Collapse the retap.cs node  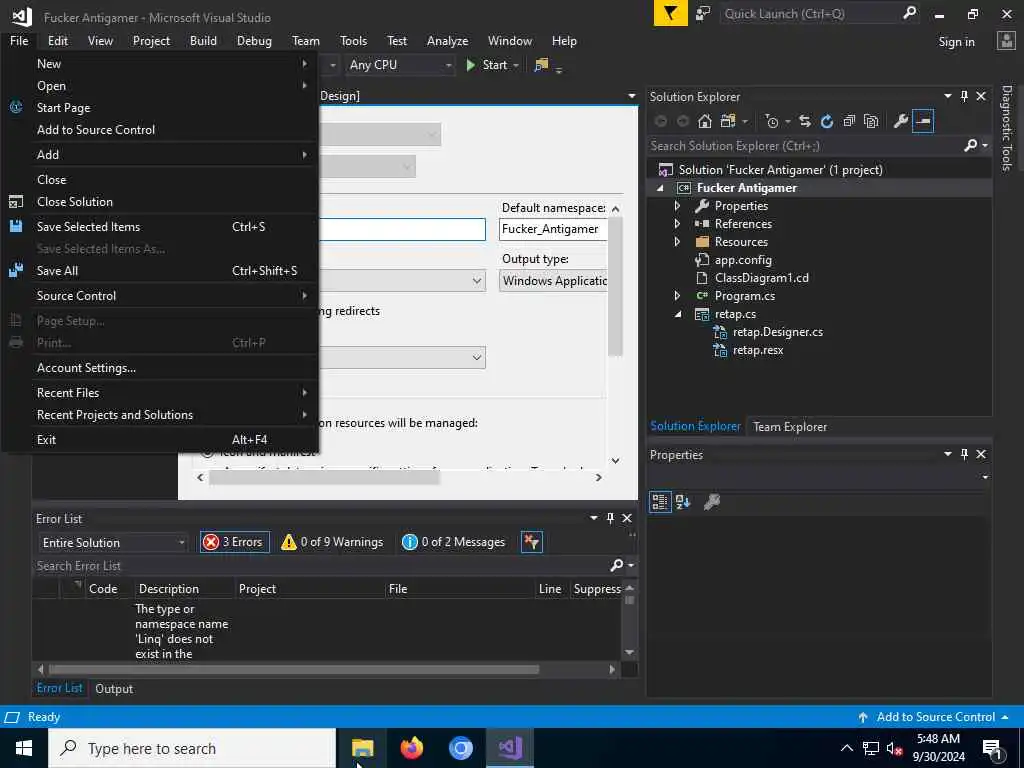678,314
